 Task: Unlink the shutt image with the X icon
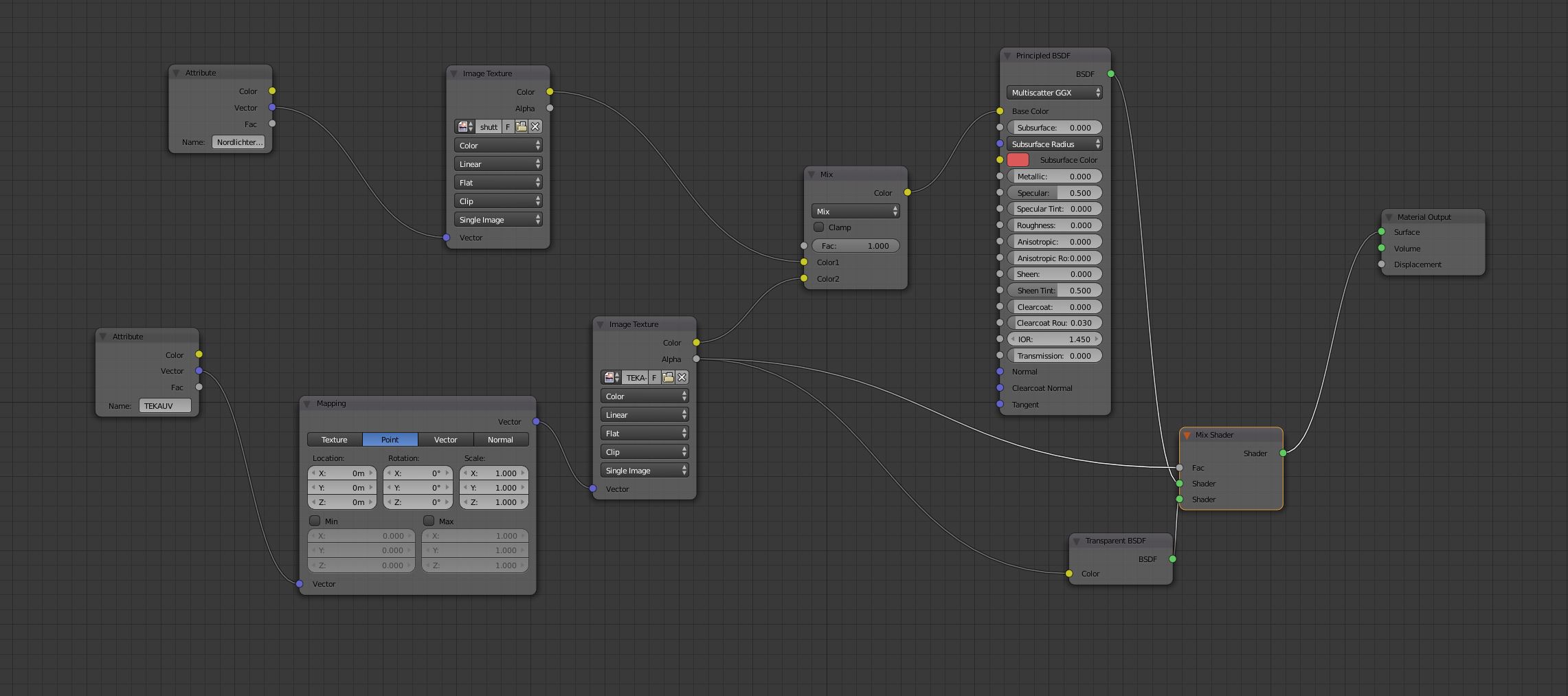coord(535,126)
